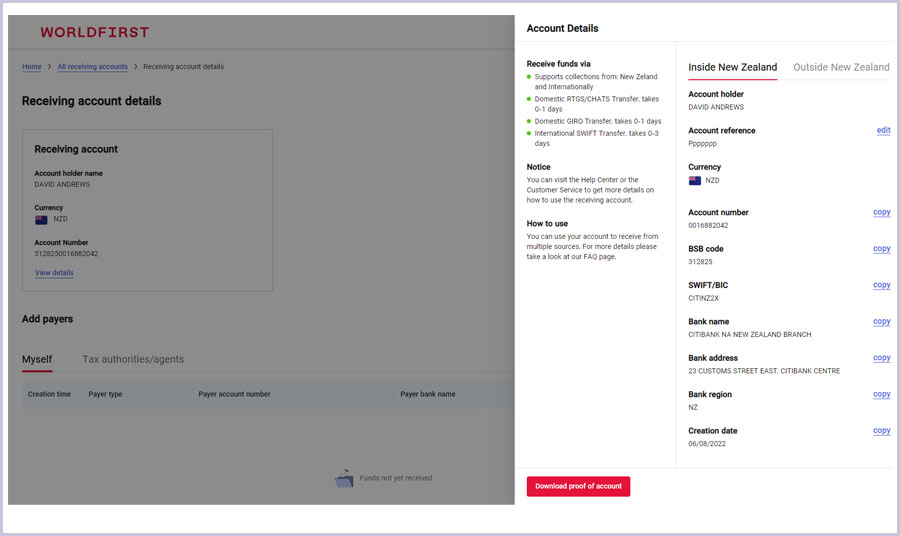Screen dimensions: 900x536
Task: Copy the SWIFT/BIC code
Action: tap(881, 285)
